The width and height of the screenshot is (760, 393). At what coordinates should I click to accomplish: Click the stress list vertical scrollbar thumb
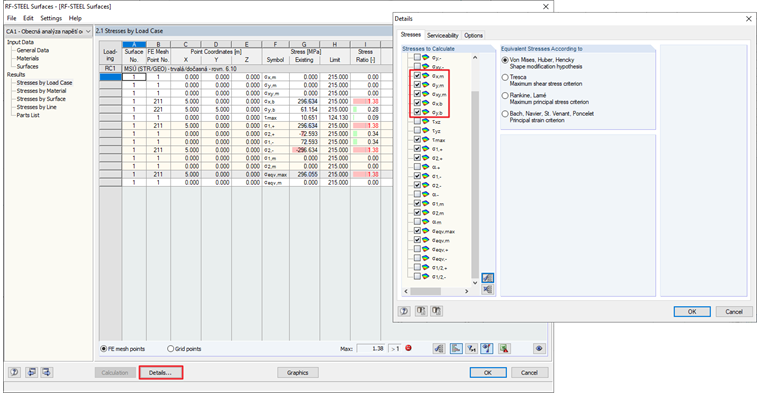[x=475, y=185]
